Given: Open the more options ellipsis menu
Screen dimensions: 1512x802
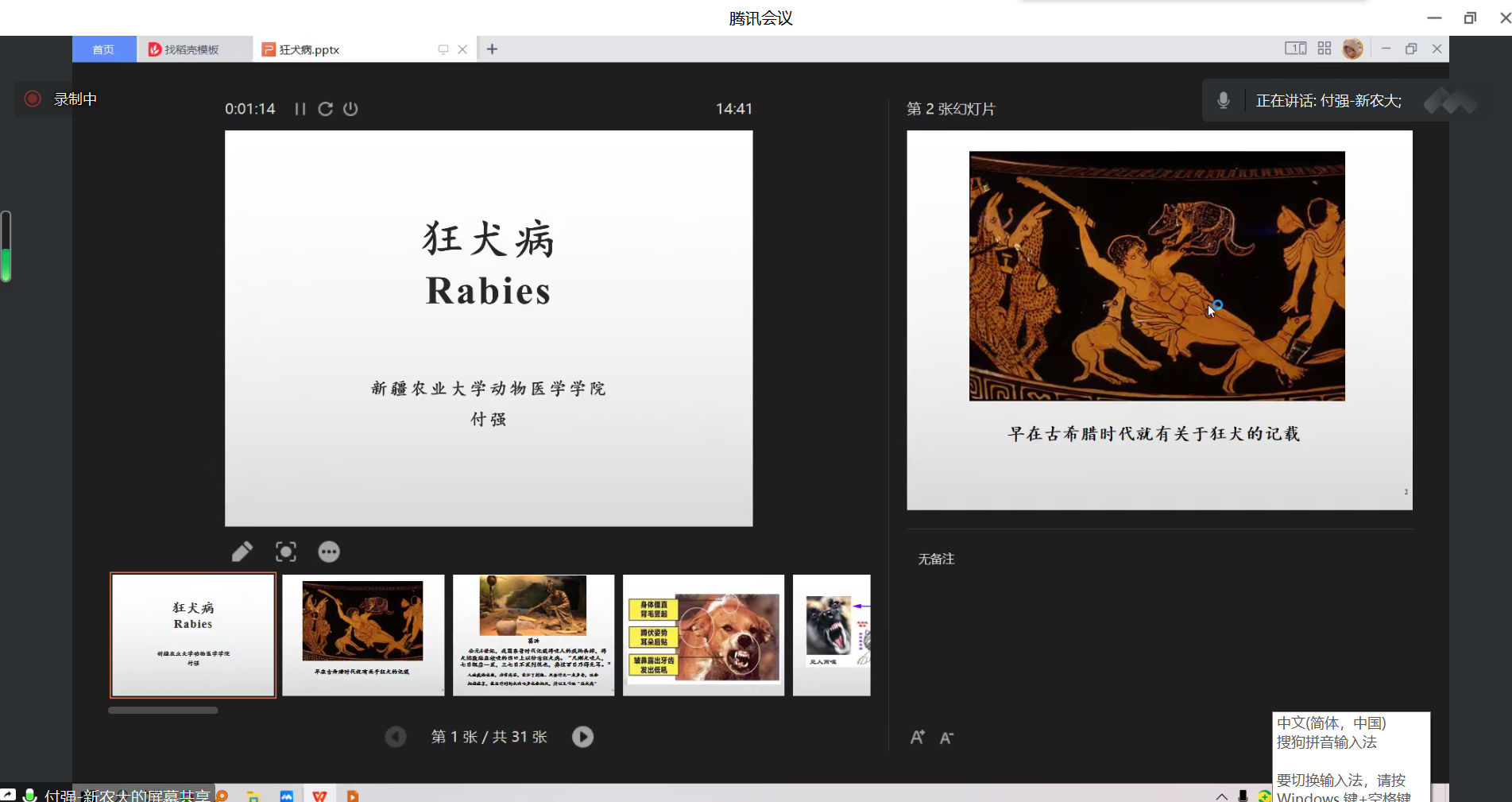Looking at the screenshot, I should tap(329, 552).
